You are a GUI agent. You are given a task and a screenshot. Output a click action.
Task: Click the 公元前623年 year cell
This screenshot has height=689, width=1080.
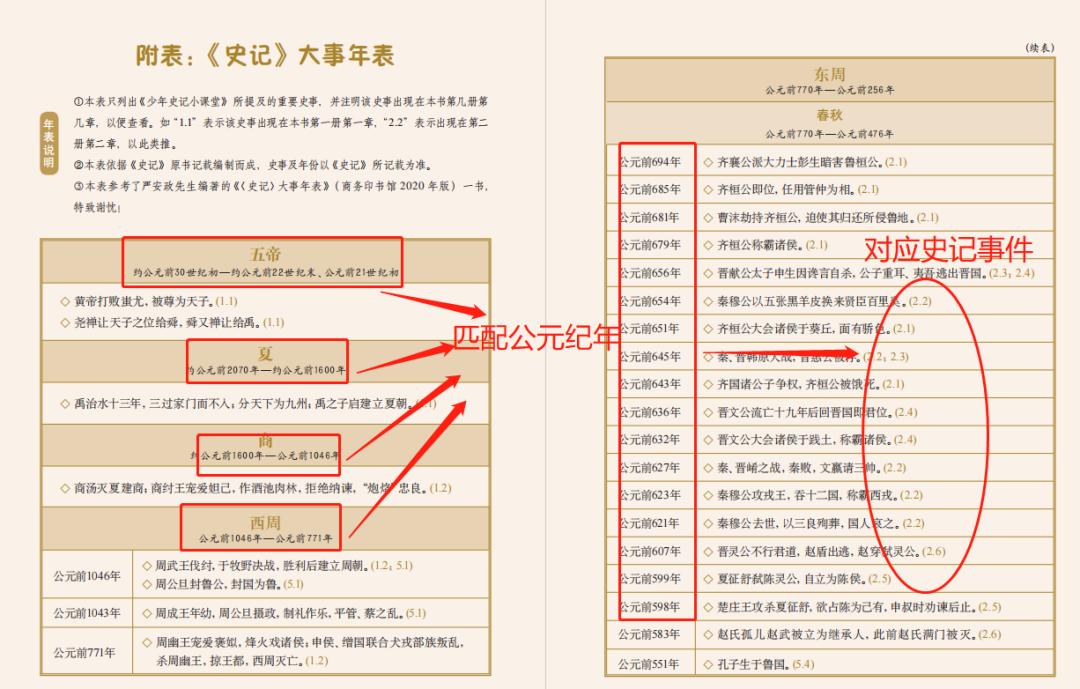click(650, 495)
